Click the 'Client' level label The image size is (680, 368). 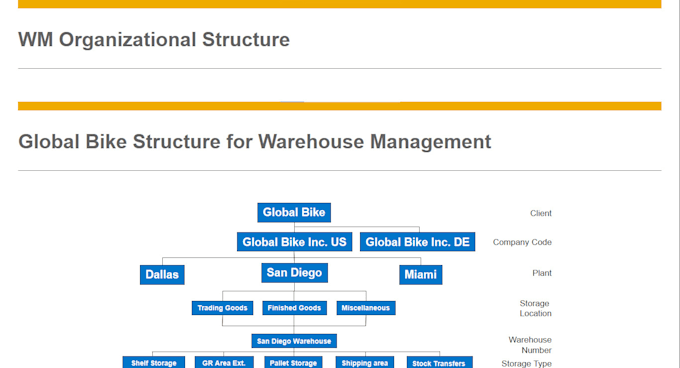541,213
